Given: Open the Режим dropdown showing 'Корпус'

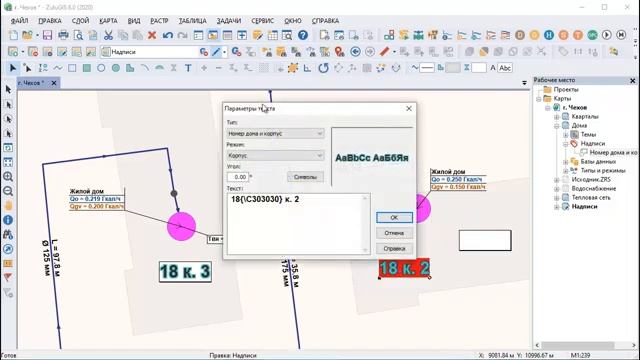Looking at the screenshot, I should tap(276, 156).
